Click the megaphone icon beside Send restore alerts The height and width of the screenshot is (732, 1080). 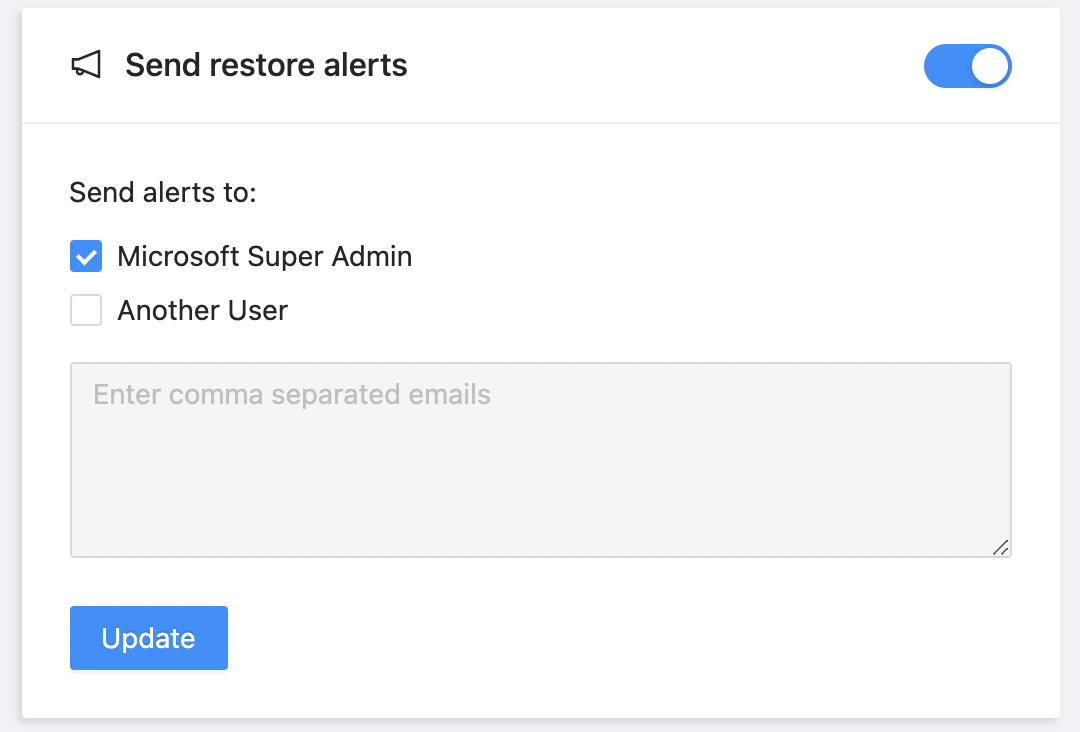coord(86,65)
